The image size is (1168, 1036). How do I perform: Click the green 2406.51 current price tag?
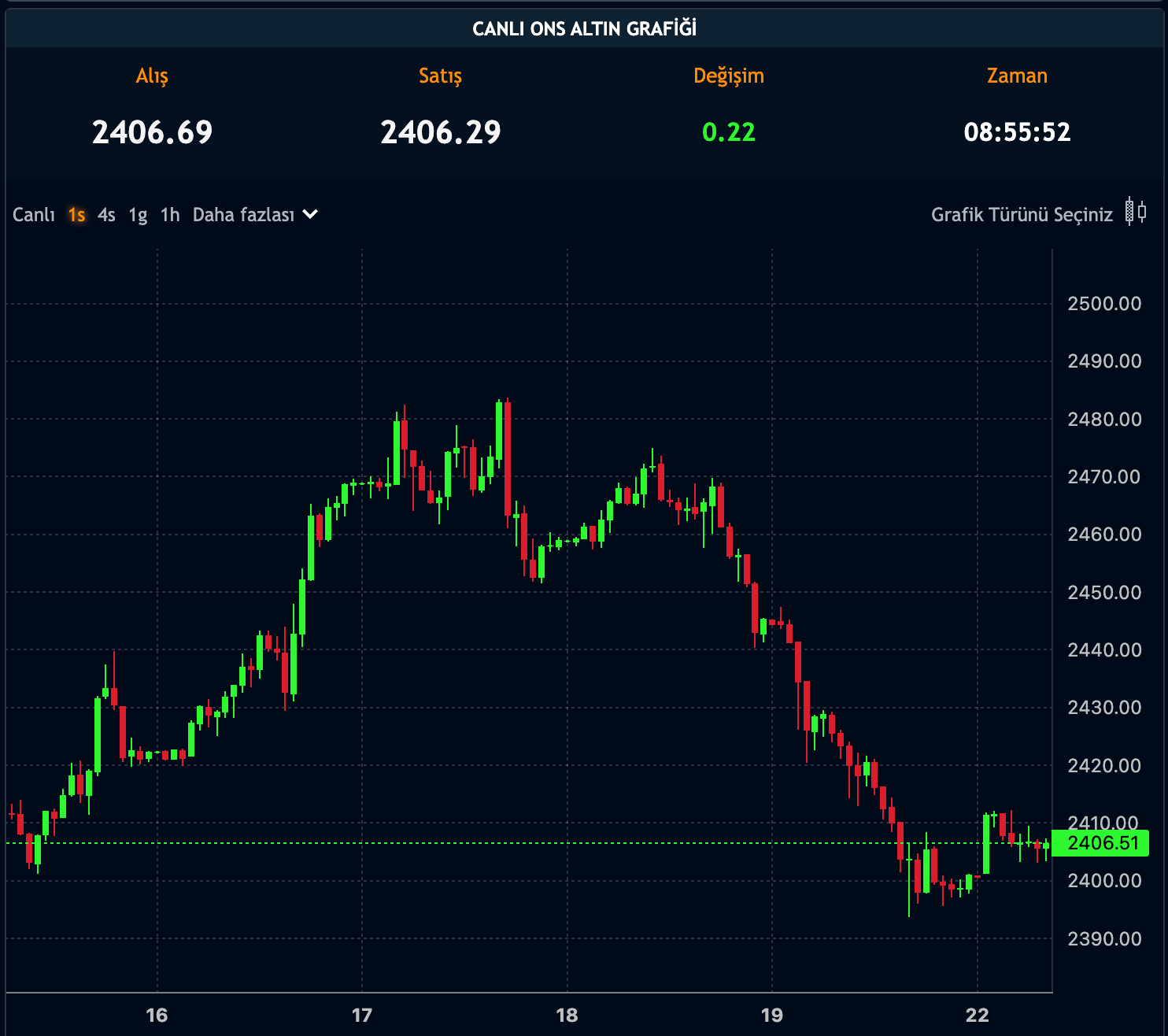[x=1100, y=843]
